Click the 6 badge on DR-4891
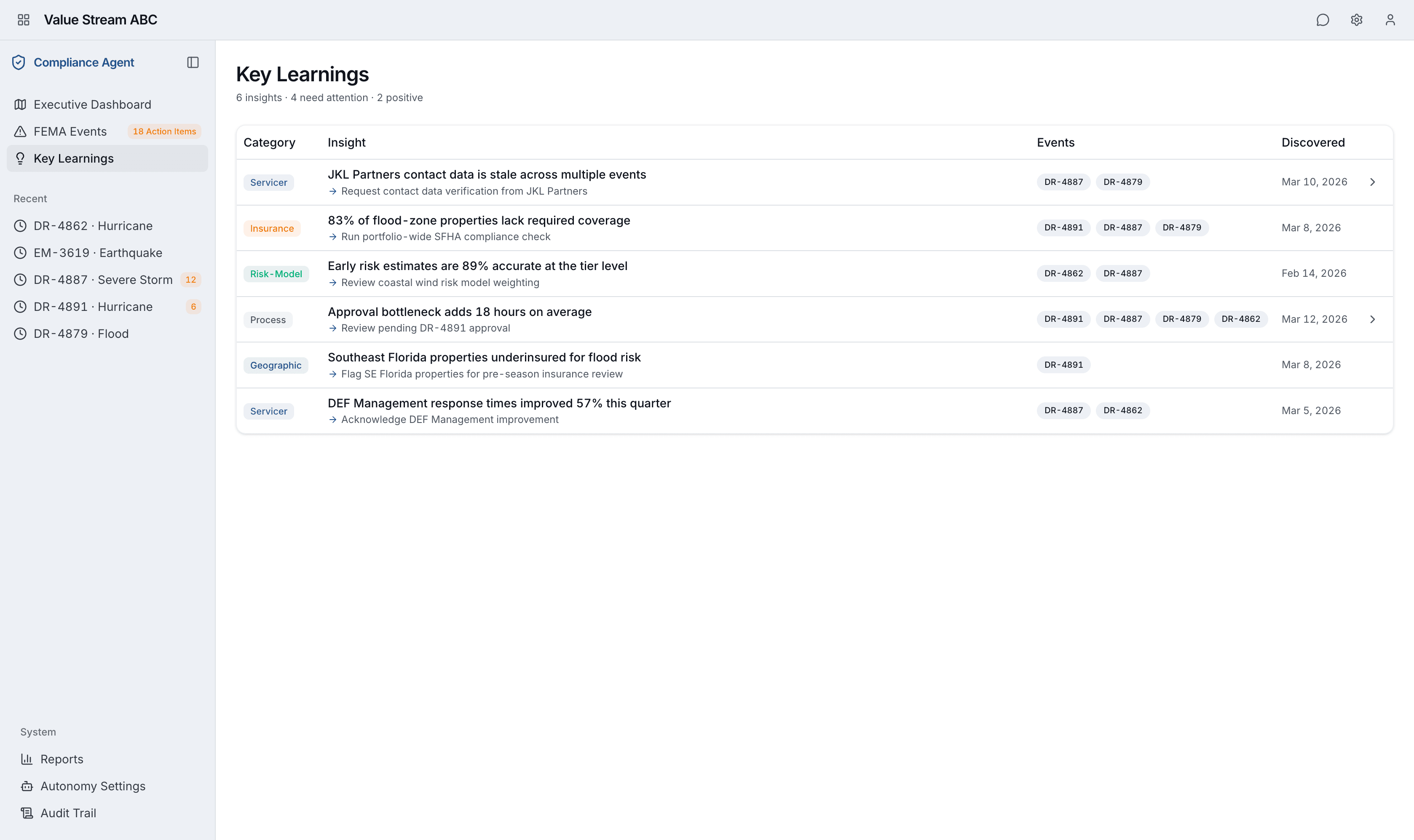The height and width of the screenshot is (840, 1414). (x=193, y=307)
